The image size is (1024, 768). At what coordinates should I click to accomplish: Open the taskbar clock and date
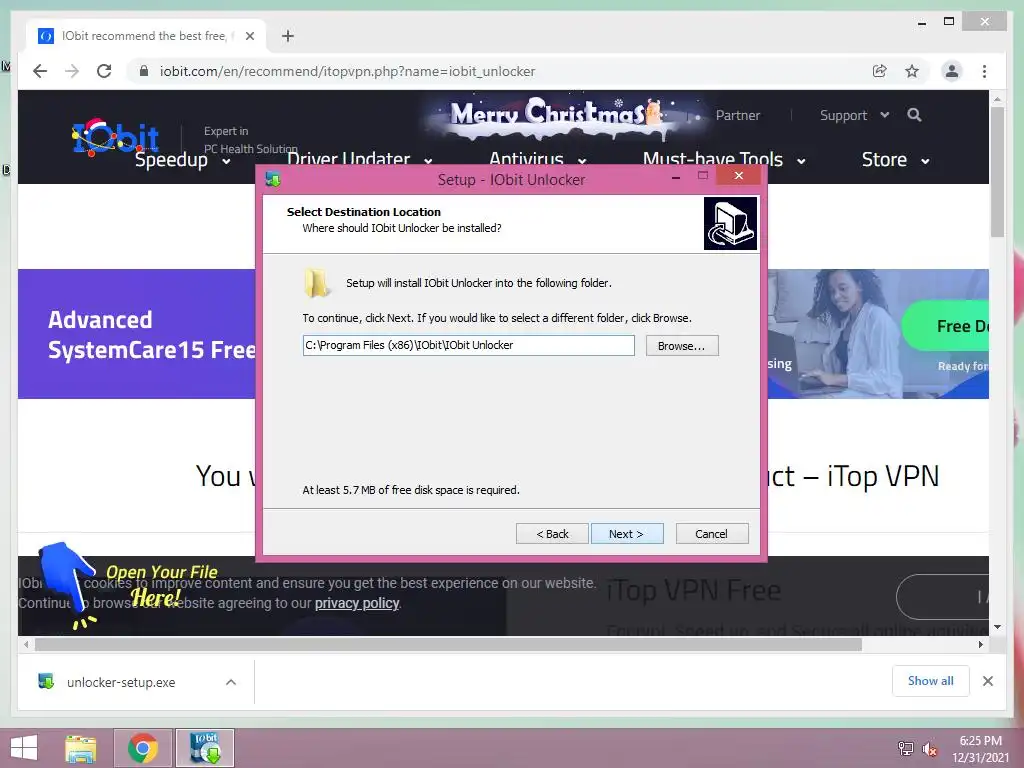[x=981, y=749]
